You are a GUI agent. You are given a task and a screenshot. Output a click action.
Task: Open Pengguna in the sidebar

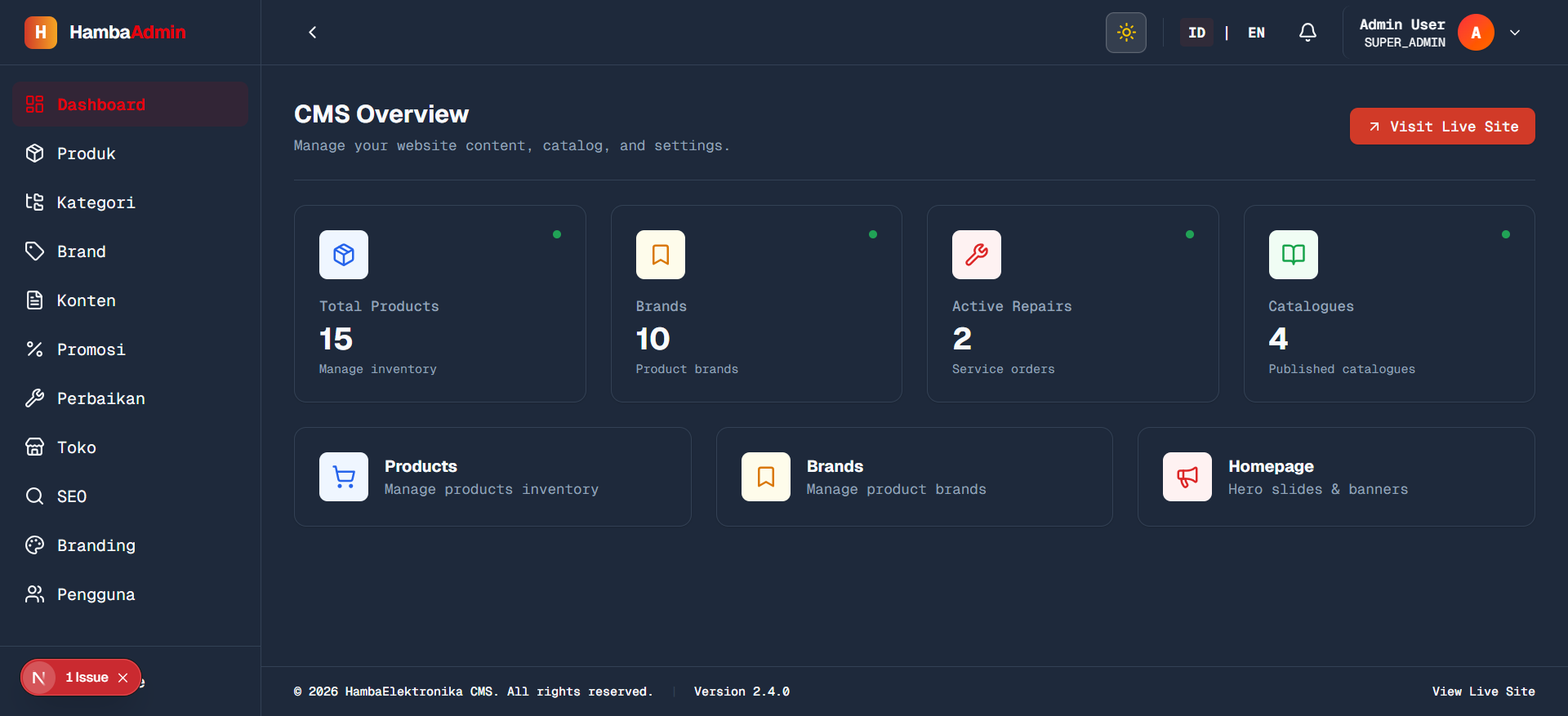pos(131,594)
